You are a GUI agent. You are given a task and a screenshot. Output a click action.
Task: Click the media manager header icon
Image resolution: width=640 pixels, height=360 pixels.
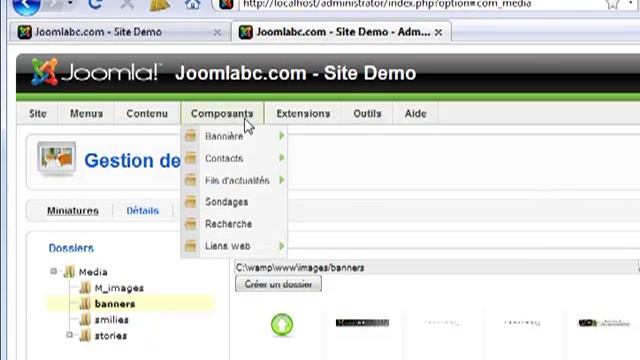click(x=56, y=158)
